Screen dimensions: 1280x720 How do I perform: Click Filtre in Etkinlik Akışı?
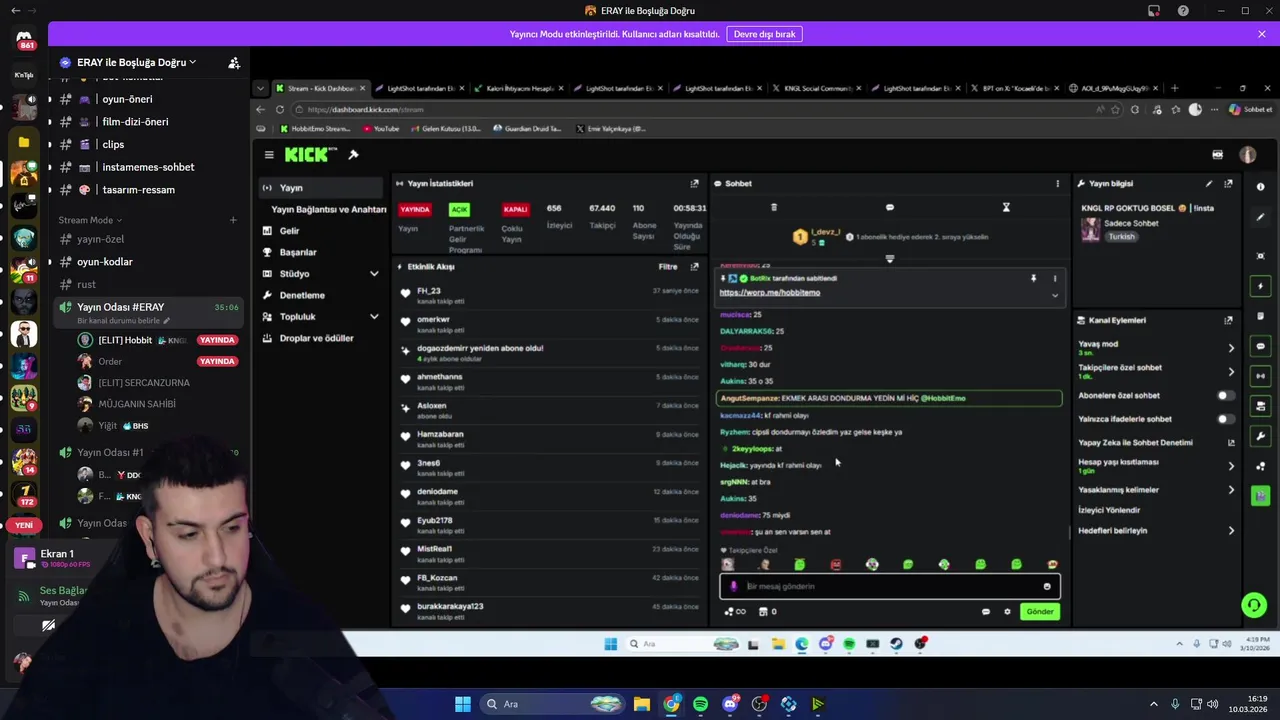click(x=668, y=267)
